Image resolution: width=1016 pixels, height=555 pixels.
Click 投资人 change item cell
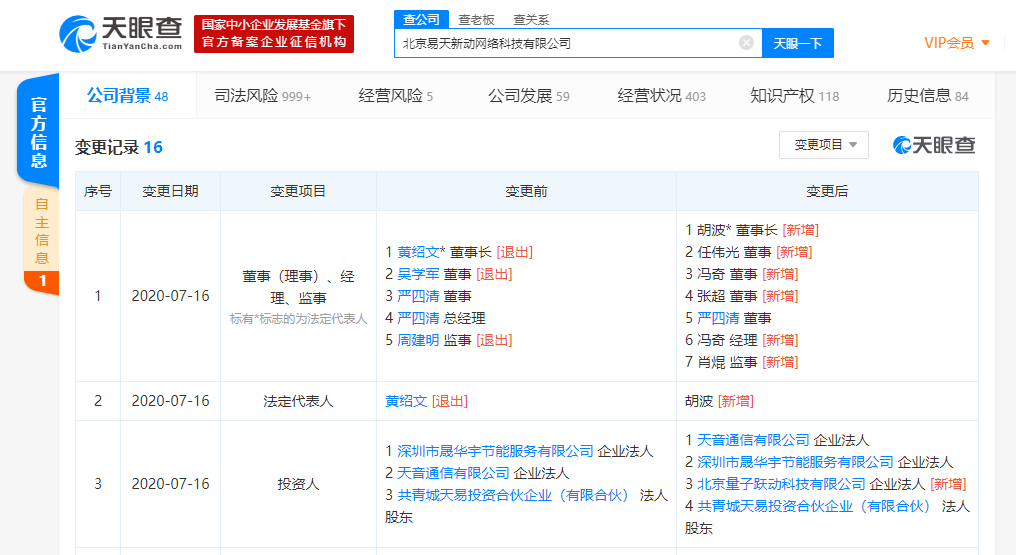298,484
